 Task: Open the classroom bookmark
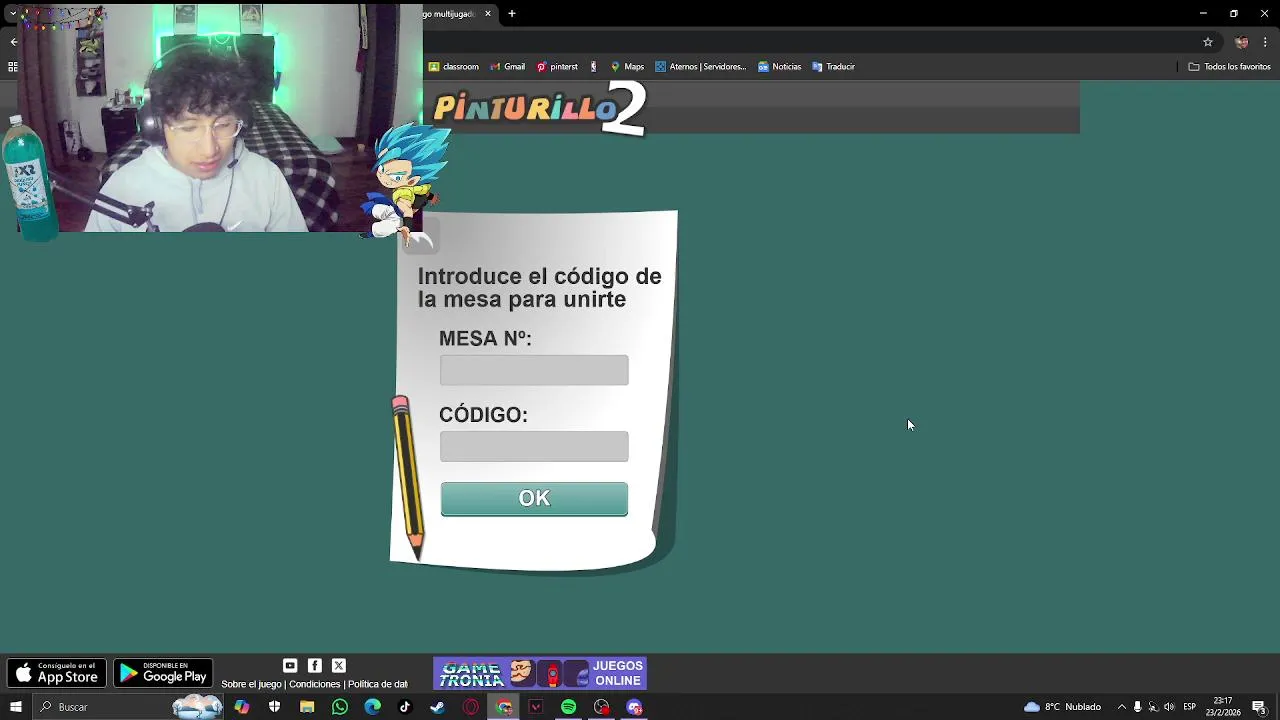[x=454, y=67]
